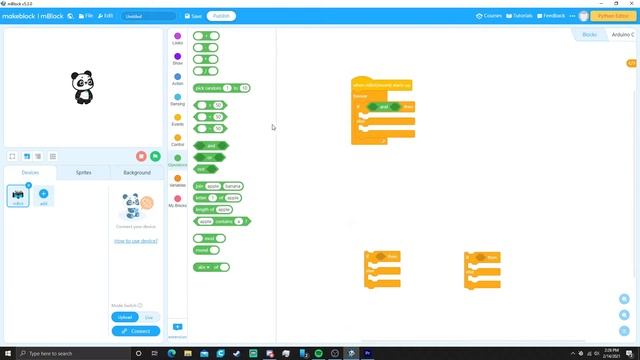Click the panda sprite on the stage
Image resolution: width=640 pixels, height=360 pixels.
[x=83, y=87]
